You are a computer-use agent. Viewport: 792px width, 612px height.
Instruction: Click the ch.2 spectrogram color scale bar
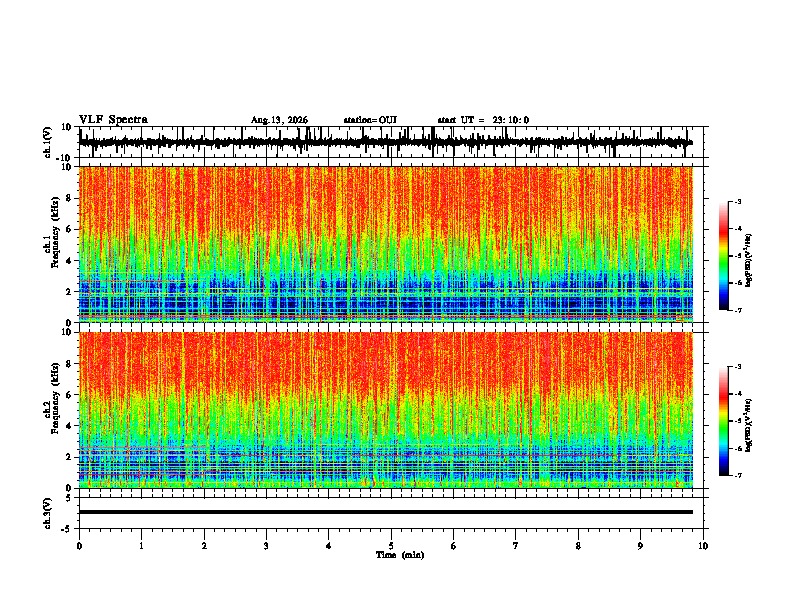click(723, 421)
